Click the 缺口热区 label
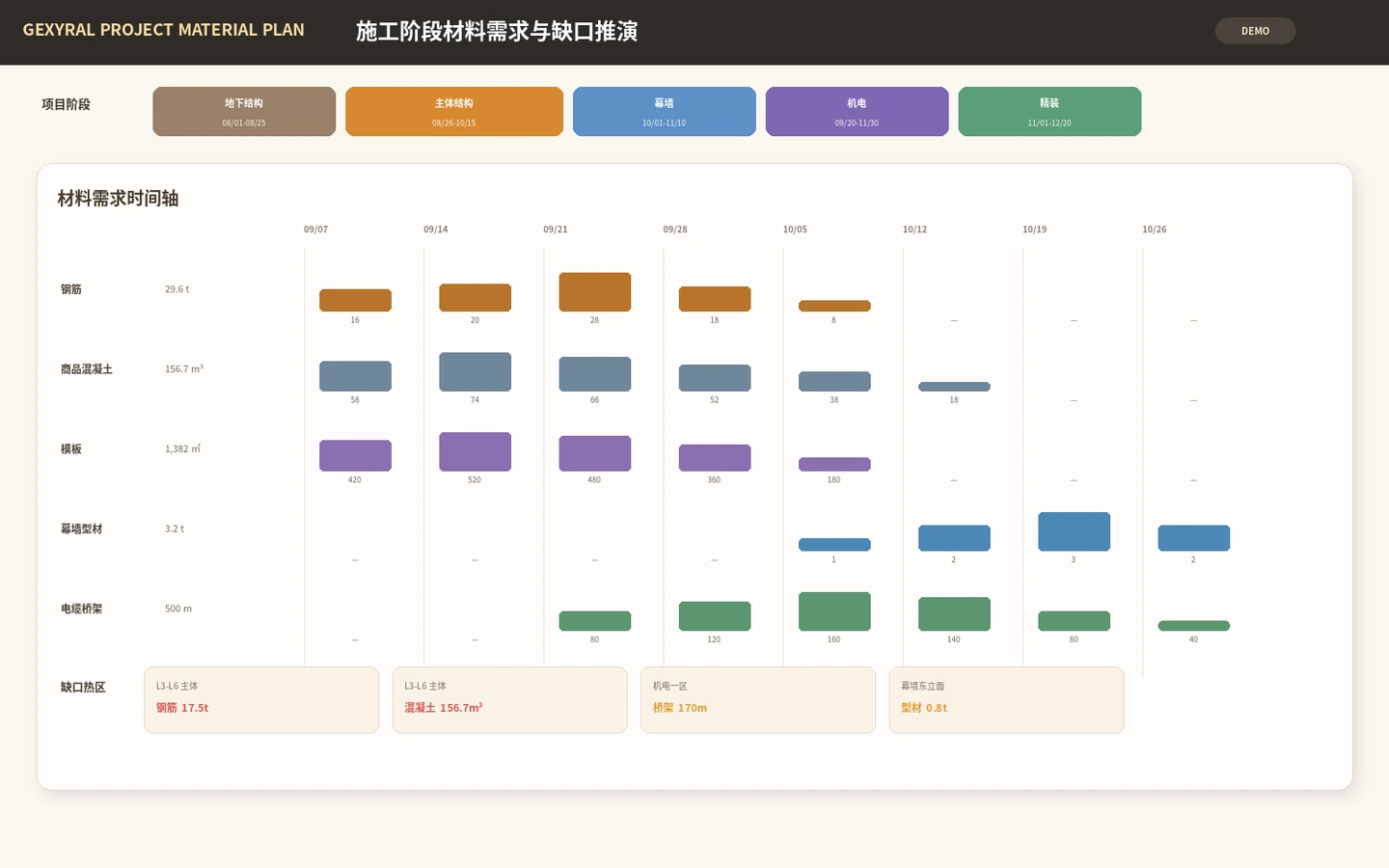Viewport: 1389px width, 868px height. [x=83, y=688]
